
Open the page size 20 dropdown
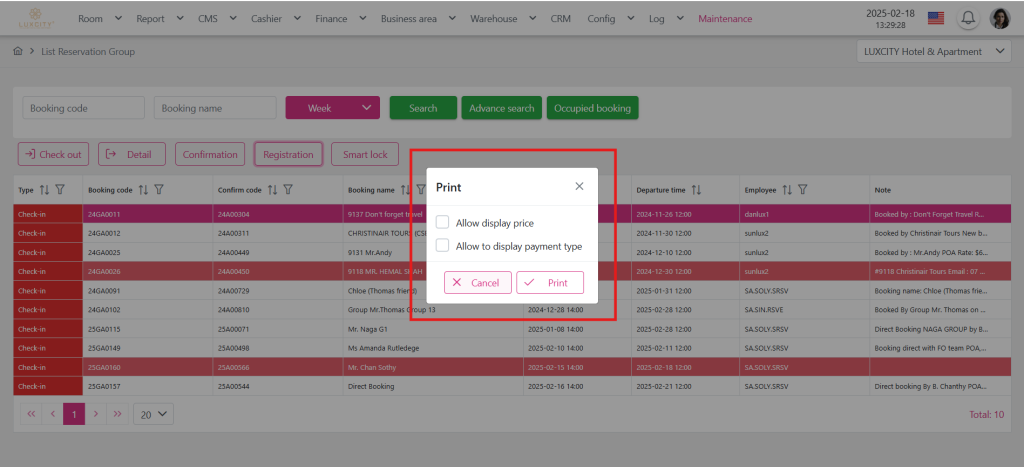[x=153, y=413]
